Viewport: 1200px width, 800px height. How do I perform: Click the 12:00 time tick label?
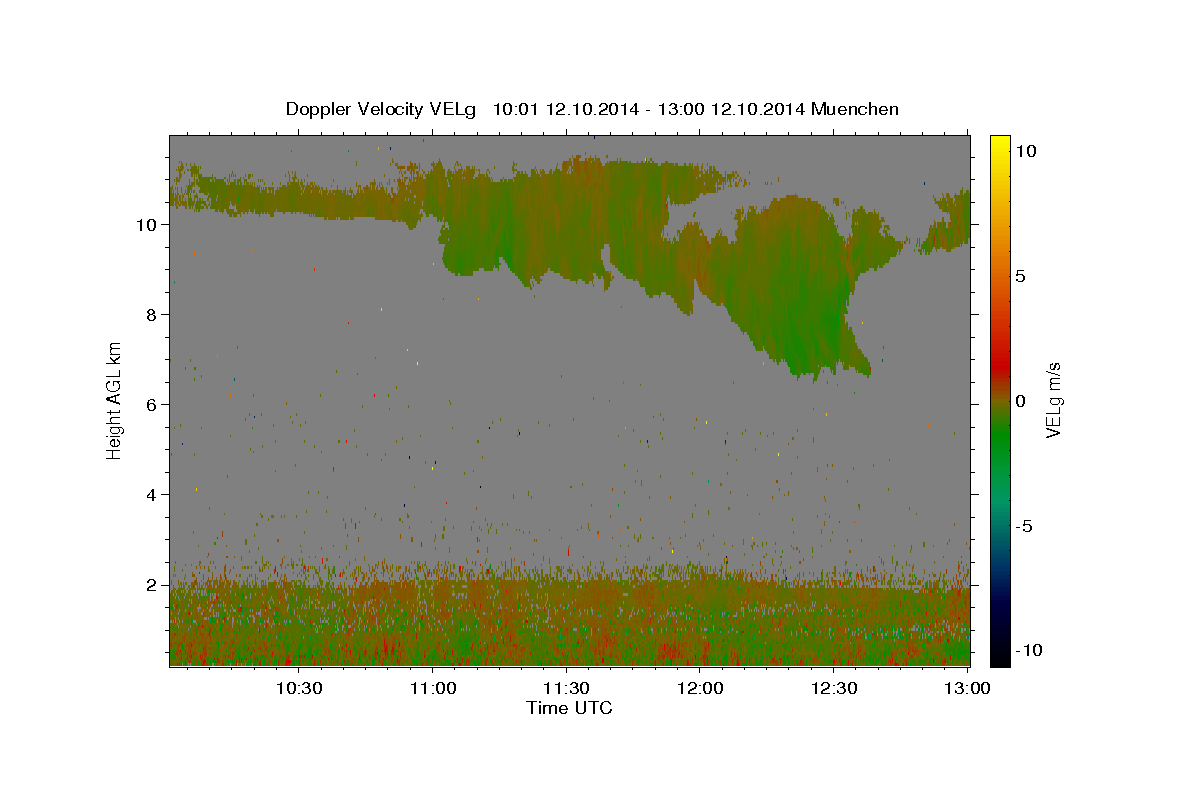tap(700, 689)
